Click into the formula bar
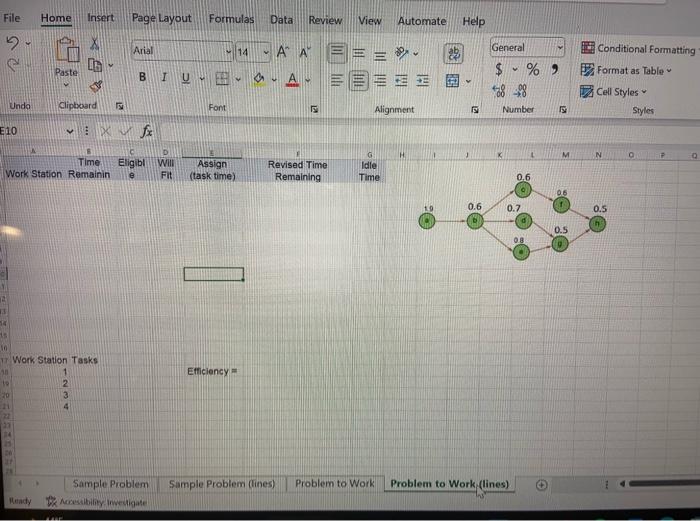This screenshot has width=700, height=521. click(429, 133)
